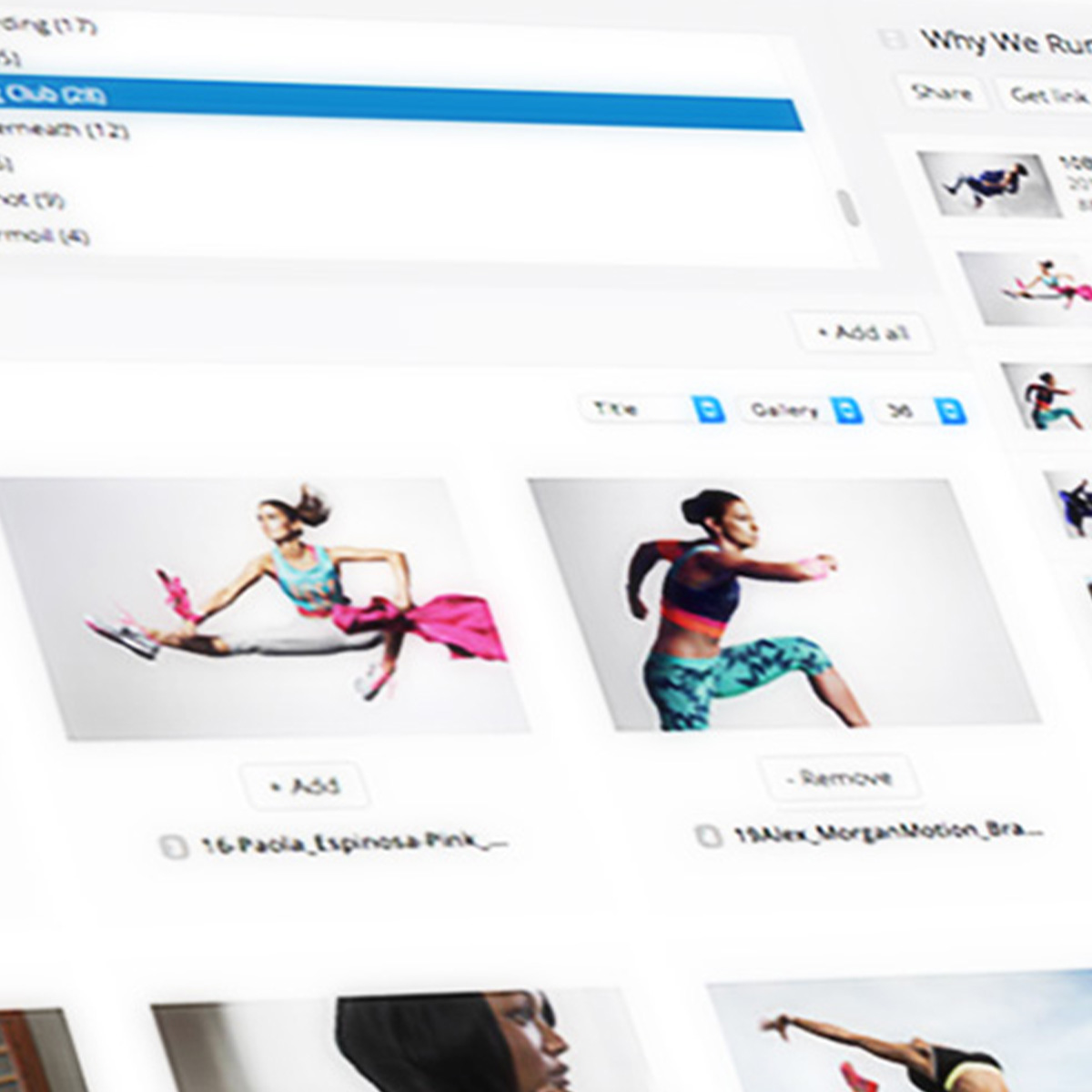Viewport: 1092px width, 1092px height.
Task: Click - Remove under the Alex Morgan photo
Action: 839,779
